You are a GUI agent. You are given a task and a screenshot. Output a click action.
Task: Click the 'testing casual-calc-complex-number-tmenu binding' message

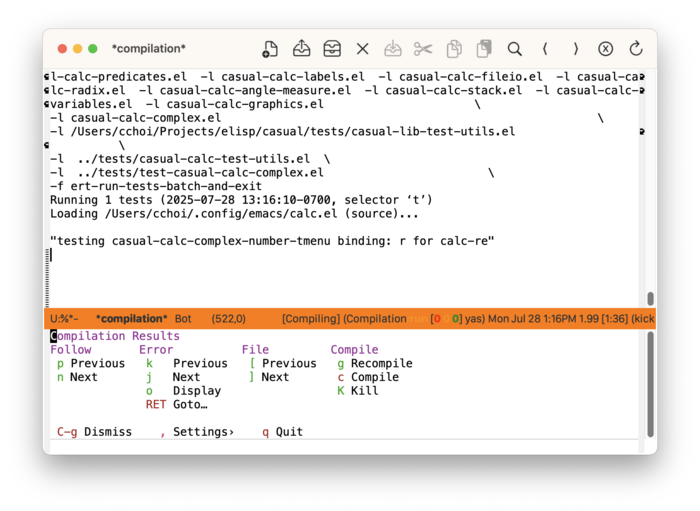coord(272,241)
